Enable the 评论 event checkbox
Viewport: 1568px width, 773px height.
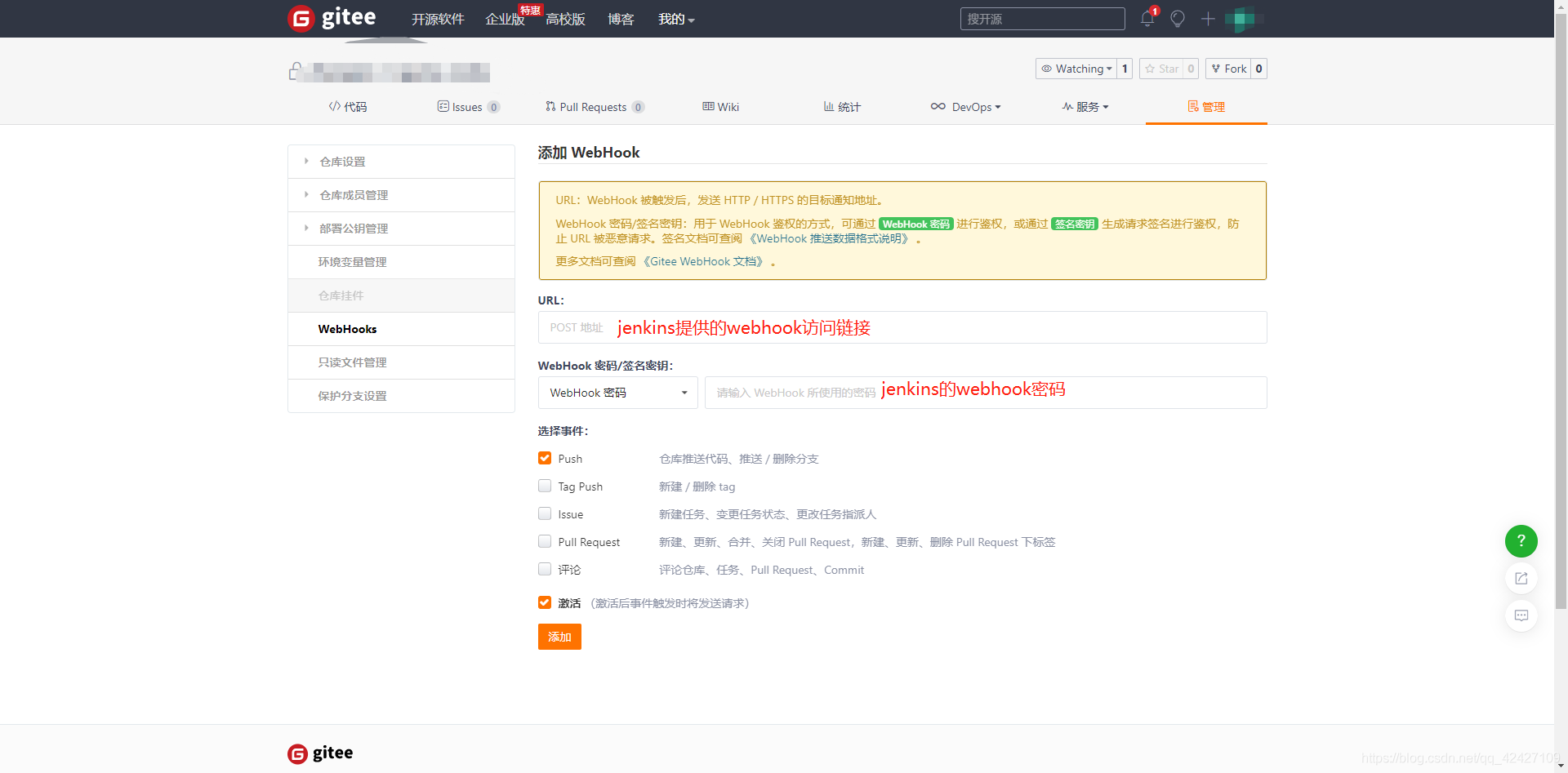[545, 569]
